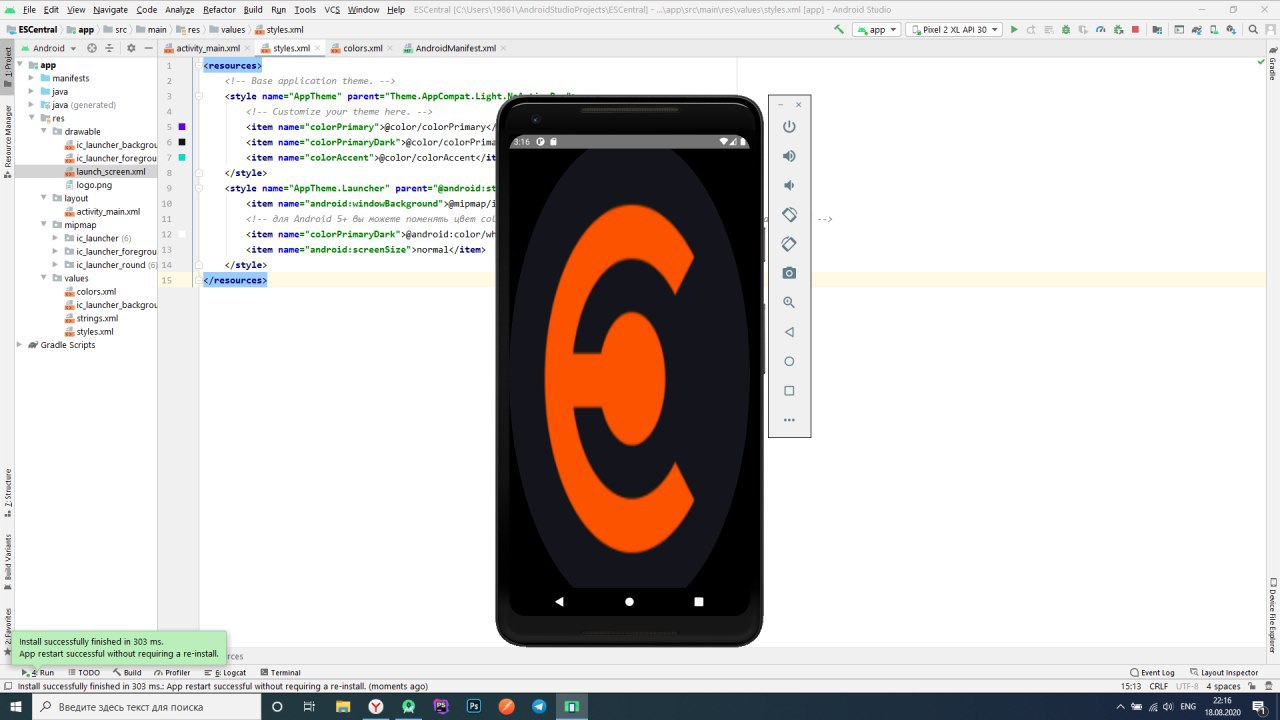This screenshot has height=720, width=1280.
Task: Click the emulator volume up button
Action: (x=789, y=156)
